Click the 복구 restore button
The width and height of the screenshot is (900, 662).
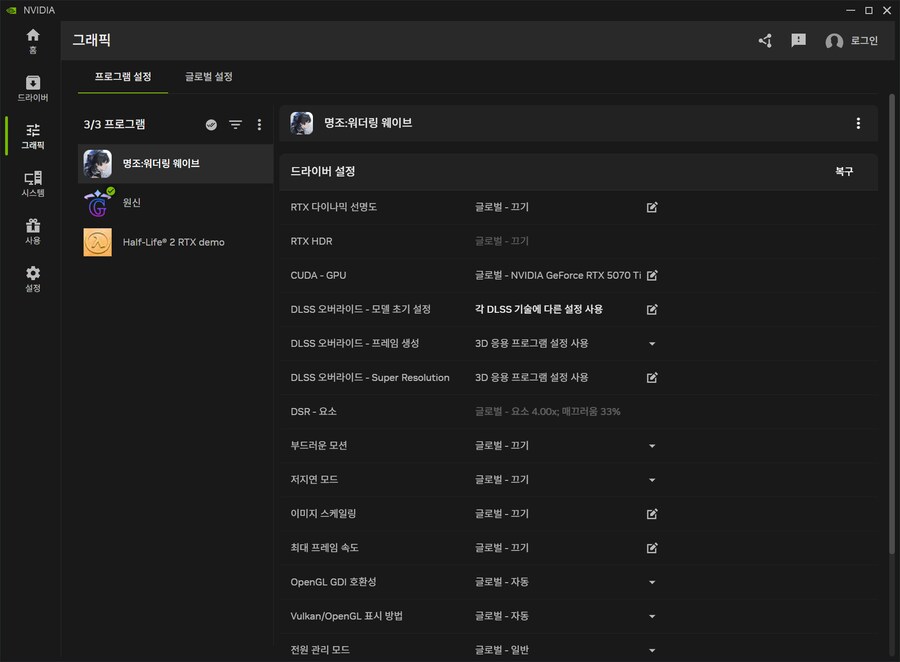[x=844, y=171]
